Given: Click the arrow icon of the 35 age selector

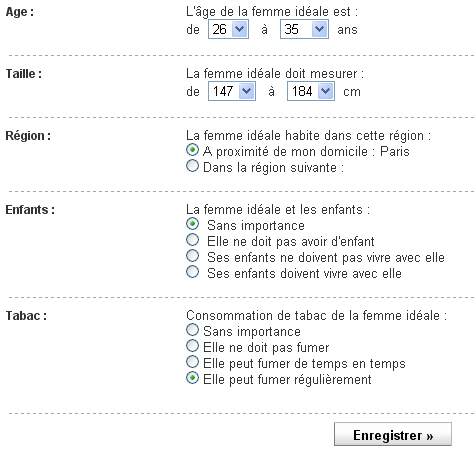Looking at the screenshot, I should [x=319, y=29].
